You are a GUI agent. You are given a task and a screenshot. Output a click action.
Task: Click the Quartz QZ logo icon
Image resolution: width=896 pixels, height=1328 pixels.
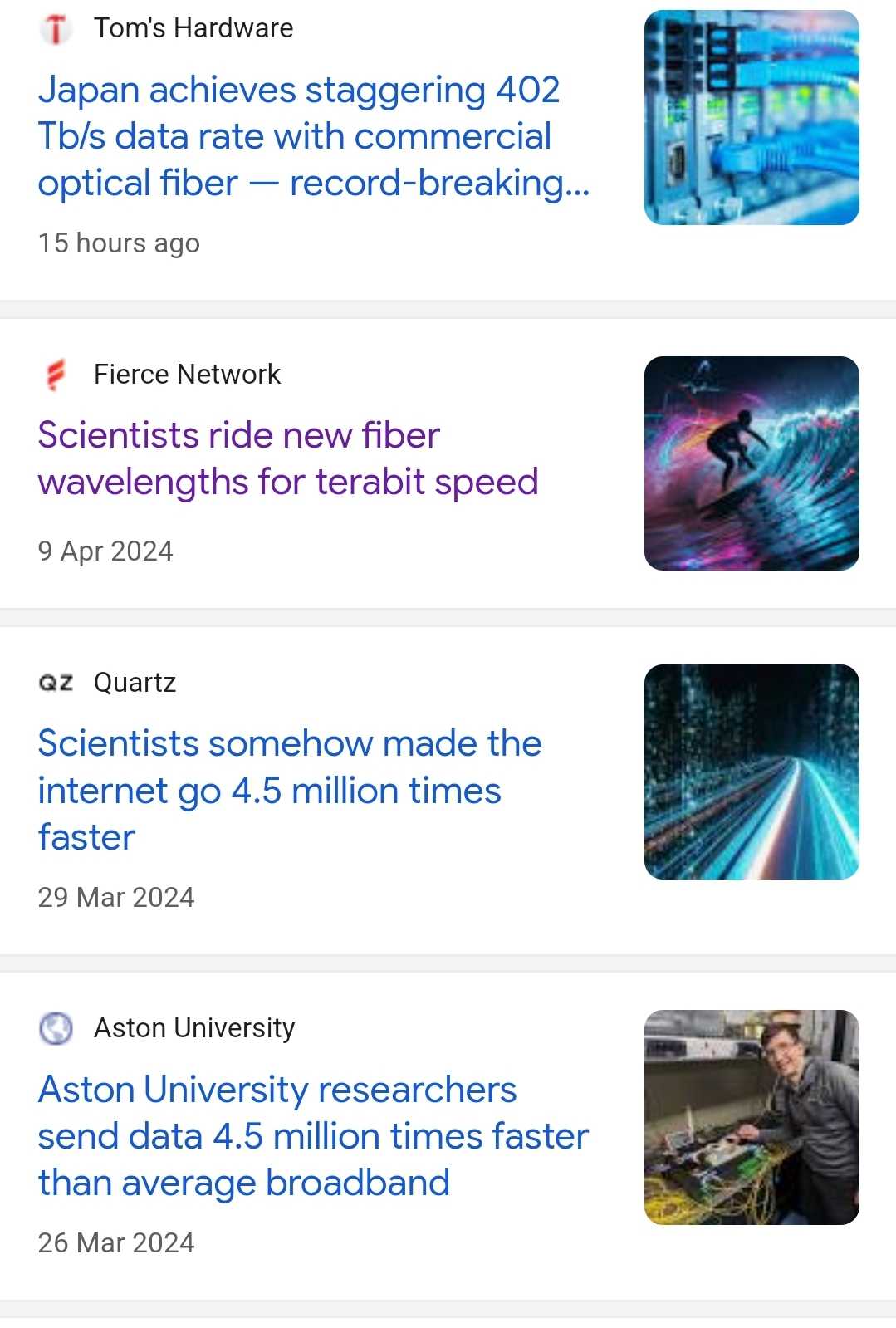[56, 683]
